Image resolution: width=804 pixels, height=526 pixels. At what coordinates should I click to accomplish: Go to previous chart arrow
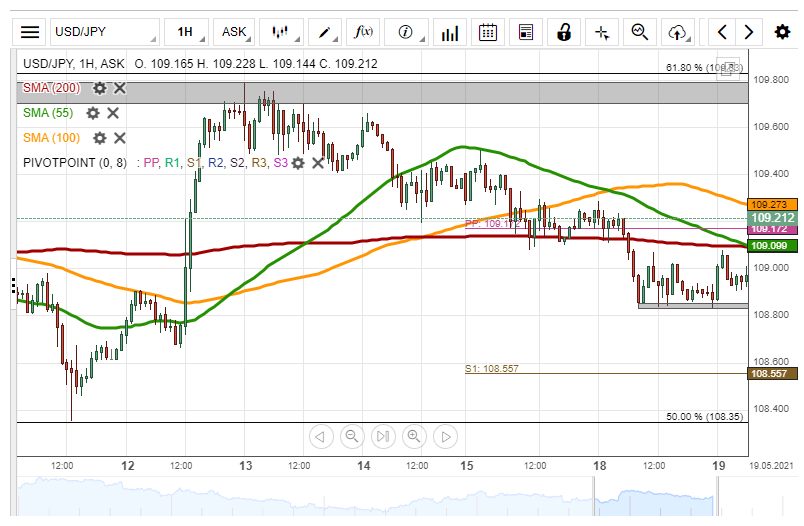point(722,32)
